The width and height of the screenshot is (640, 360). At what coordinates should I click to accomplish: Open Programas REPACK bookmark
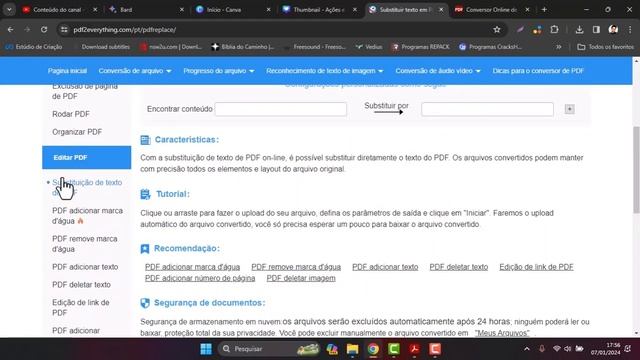(x=420, y=47)
